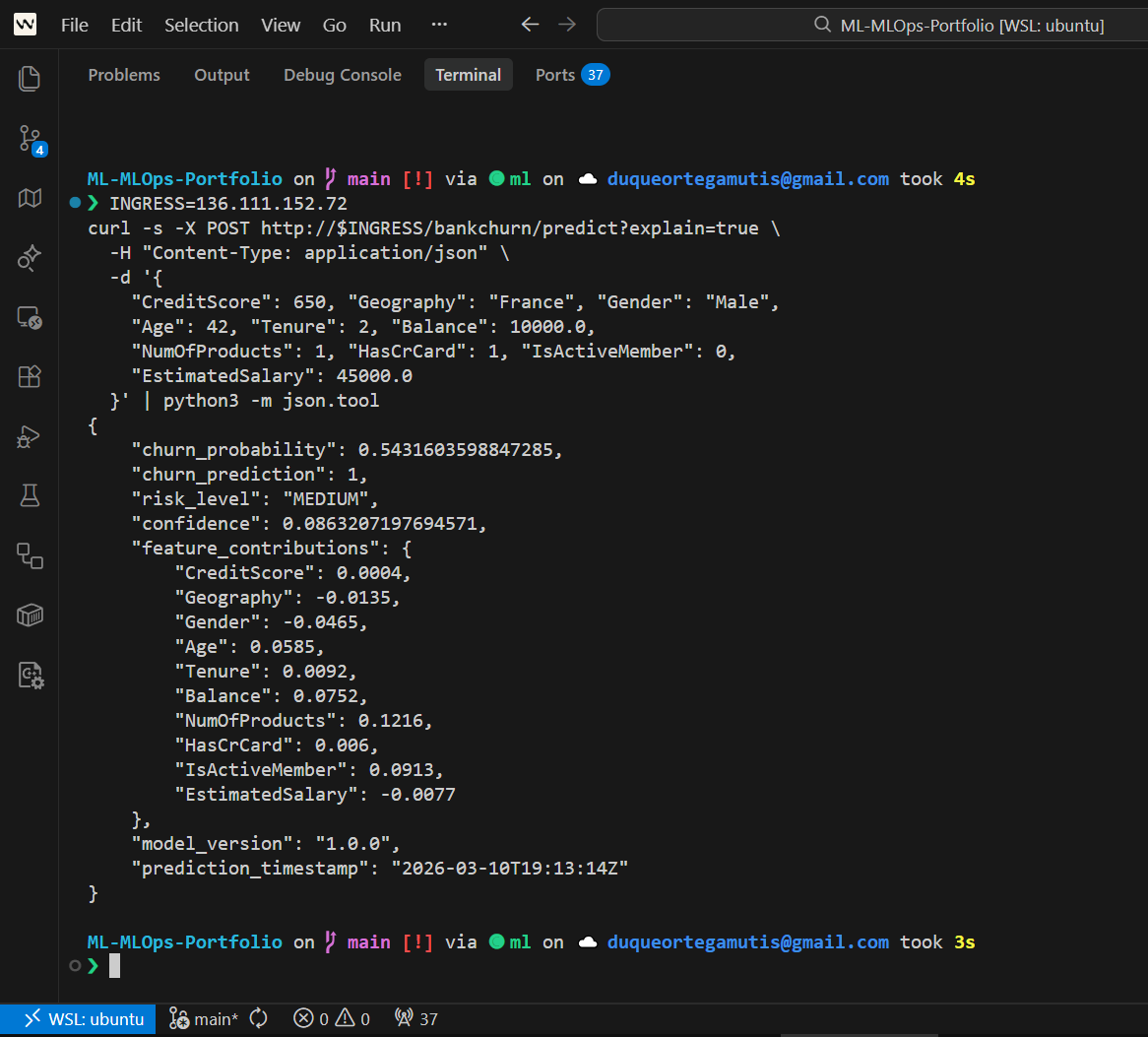The height and width of the screenshot is (1037, 1148).
Task: Open the File menu
Action: pyautogui.click(x=75, y=26)
